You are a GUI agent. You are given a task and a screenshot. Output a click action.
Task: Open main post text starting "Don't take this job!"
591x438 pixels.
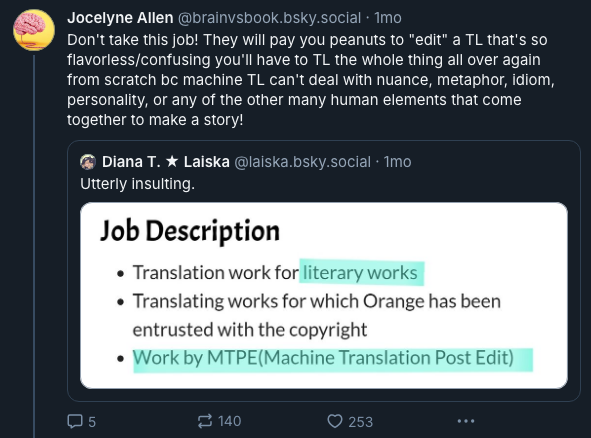point(311,80)
